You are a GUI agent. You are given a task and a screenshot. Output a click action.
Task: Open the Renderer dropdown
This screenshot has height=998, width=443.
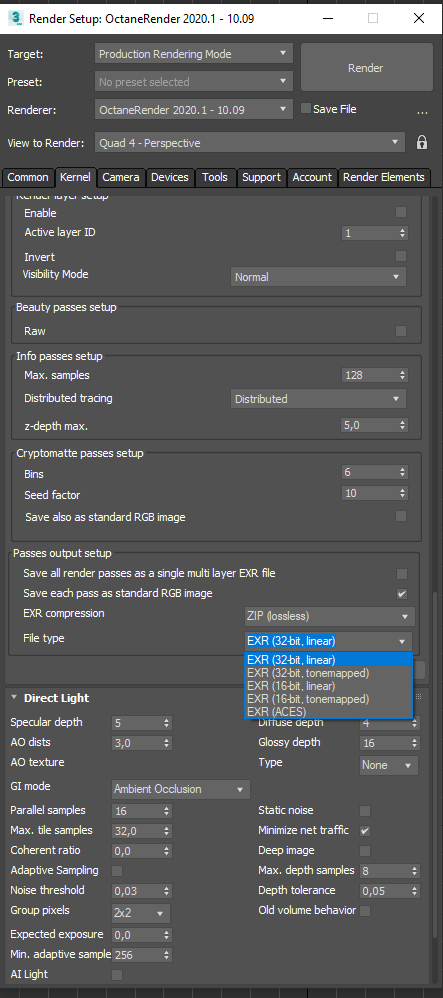click(x=193, y=109)
